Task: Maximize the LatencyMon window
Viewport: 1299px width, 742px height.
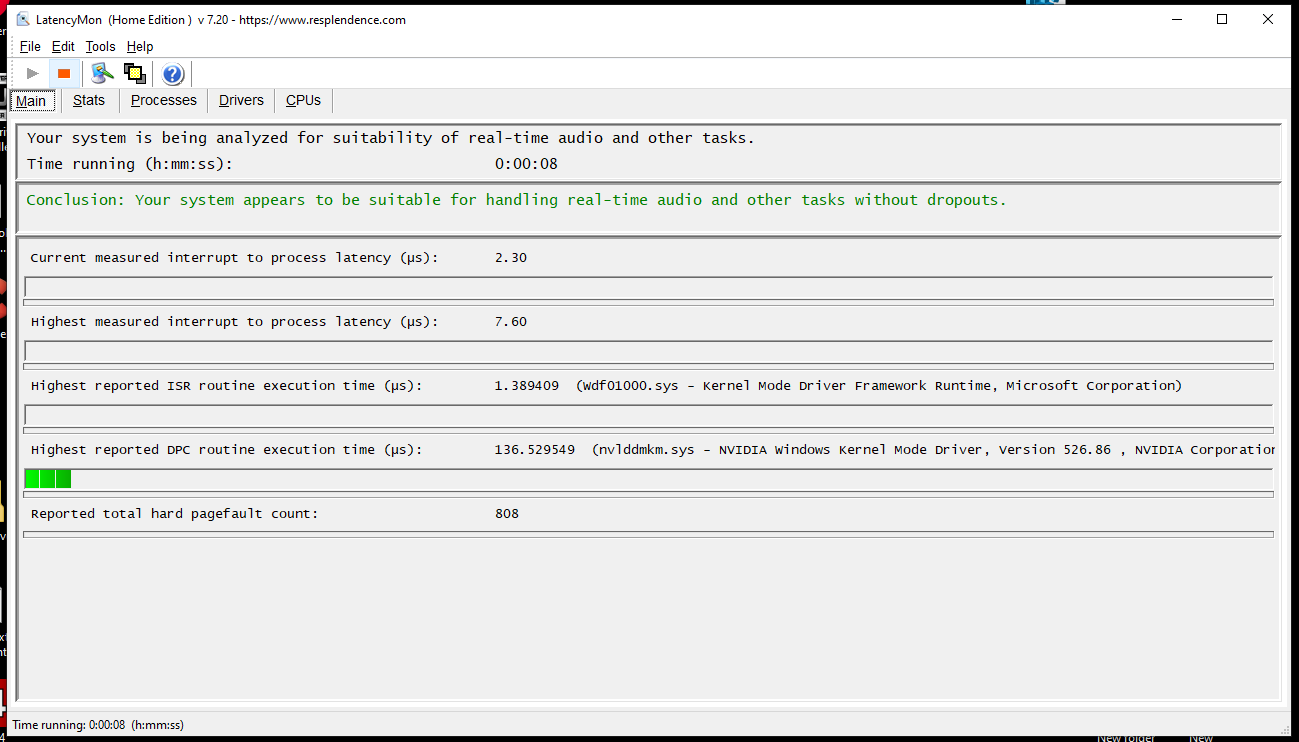Action: tap(1222, 19)
